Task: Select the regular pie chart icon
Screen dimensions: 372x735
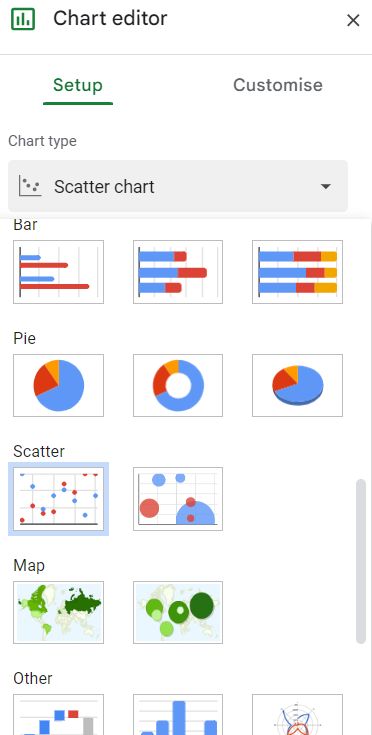Action: coord(59,385)
